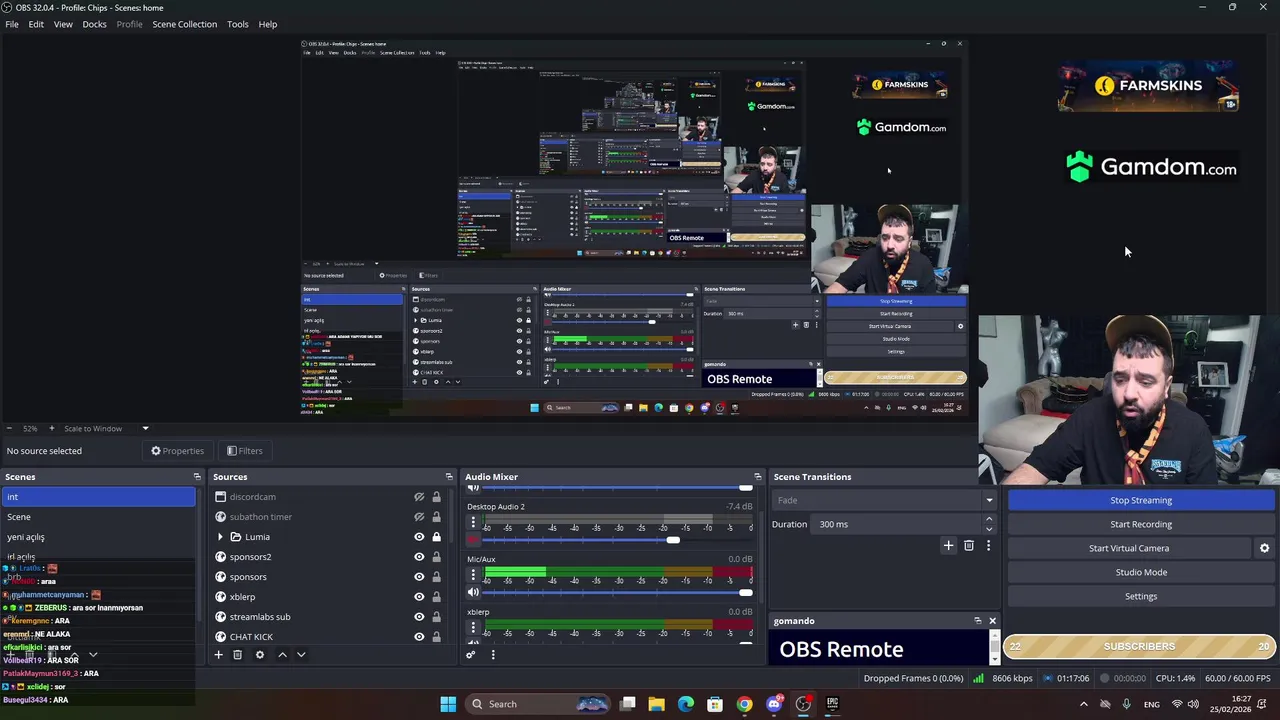Screen dimensions: 1280x720
Task: Pop out the Scenes dock
Action: tap(197, 477)
